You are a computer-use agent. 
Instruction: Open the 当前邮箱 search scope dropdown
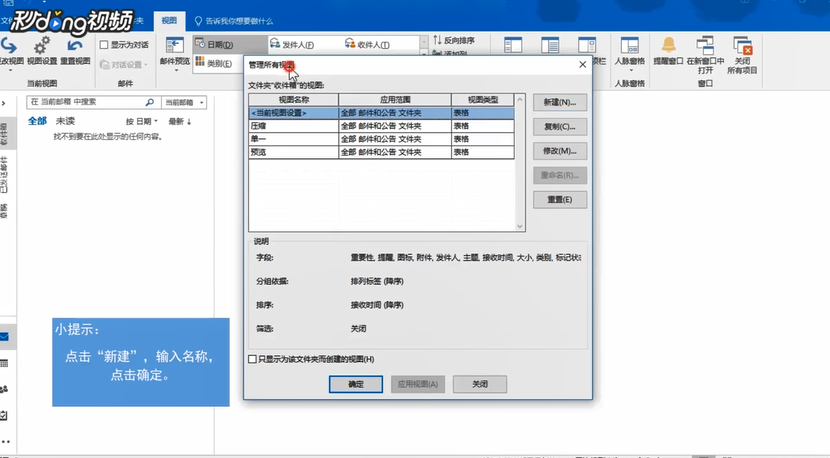point(184,102)
